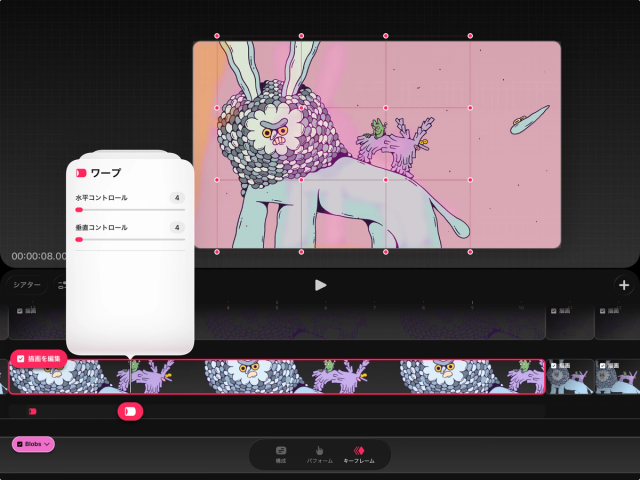
Task: Switch to the パフォーム tab
Action: pyautogui.click(x=320, y=455)
